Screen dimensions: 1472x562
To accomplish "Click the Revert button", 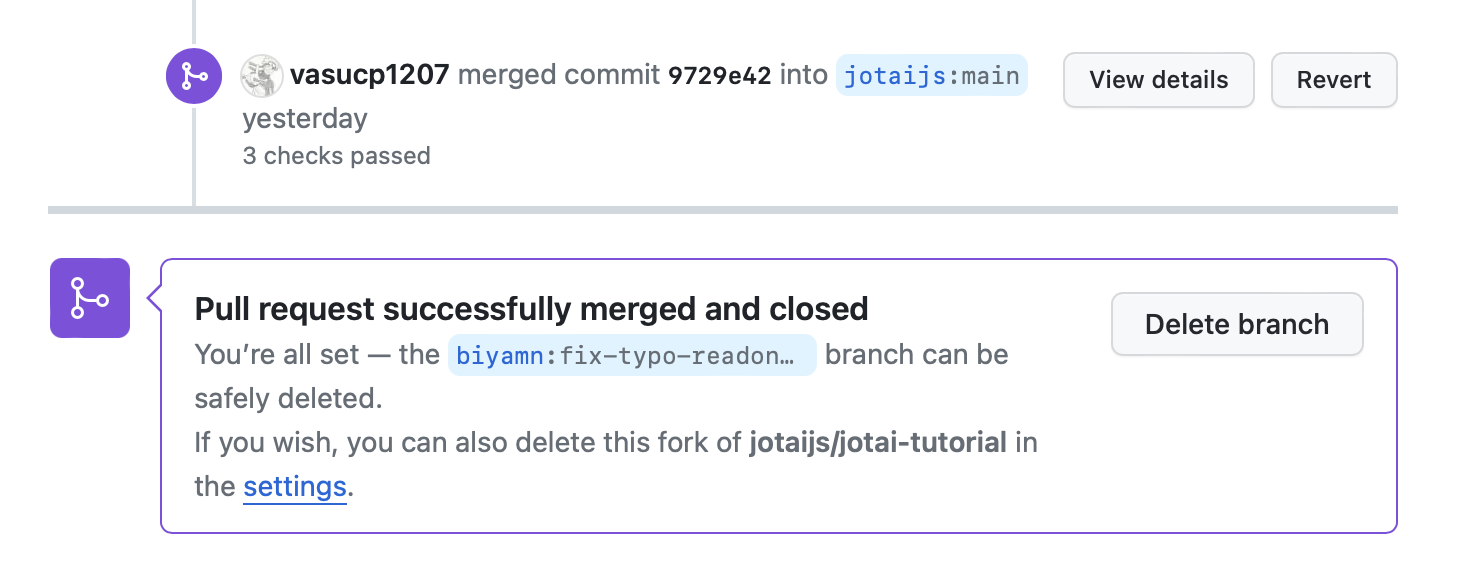I will point(1334,80).
